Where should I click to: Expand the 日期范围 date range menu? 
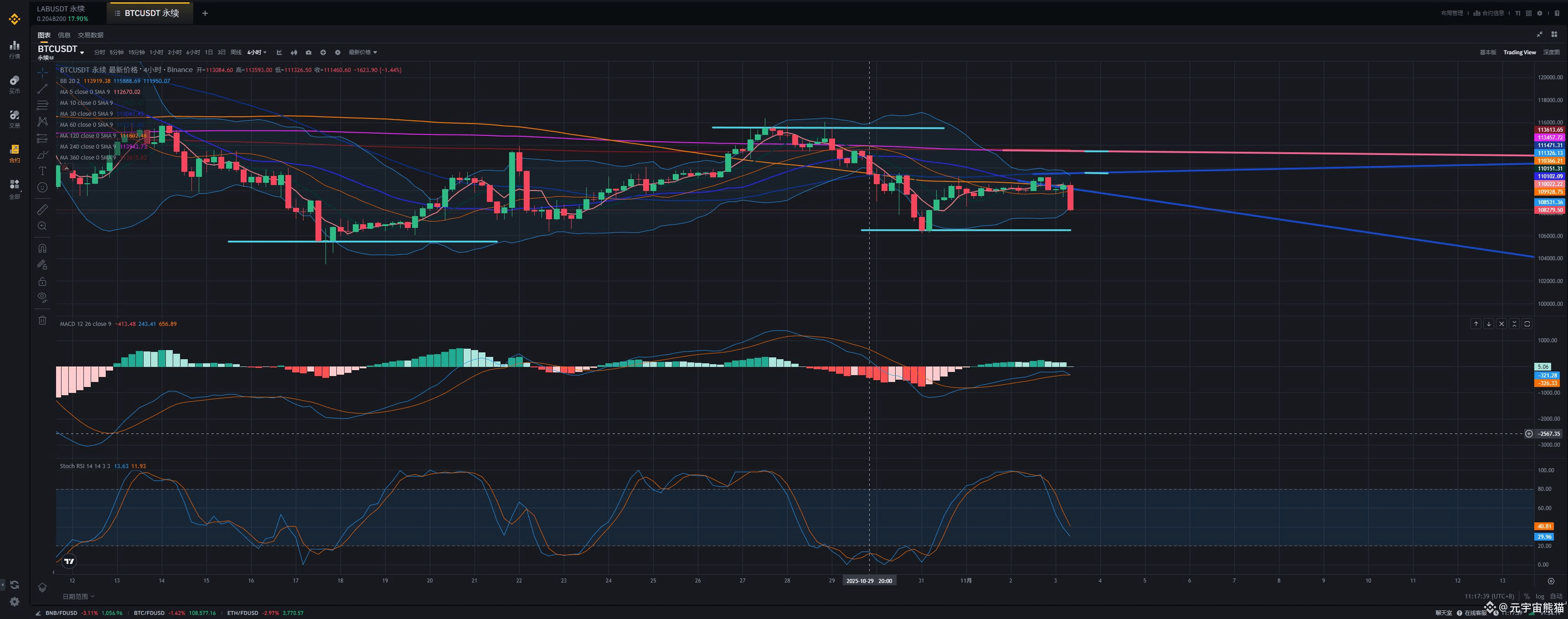(78, 597)
